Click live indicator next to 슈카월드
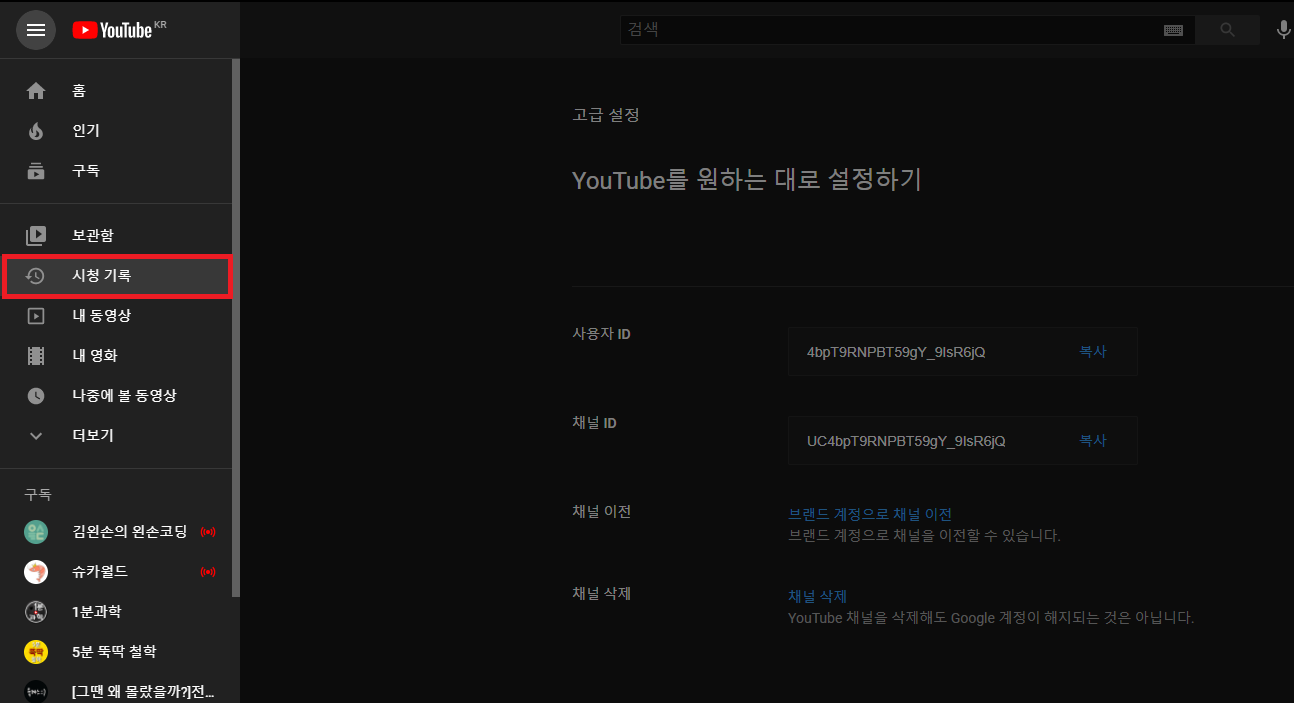 pos(208,572)
